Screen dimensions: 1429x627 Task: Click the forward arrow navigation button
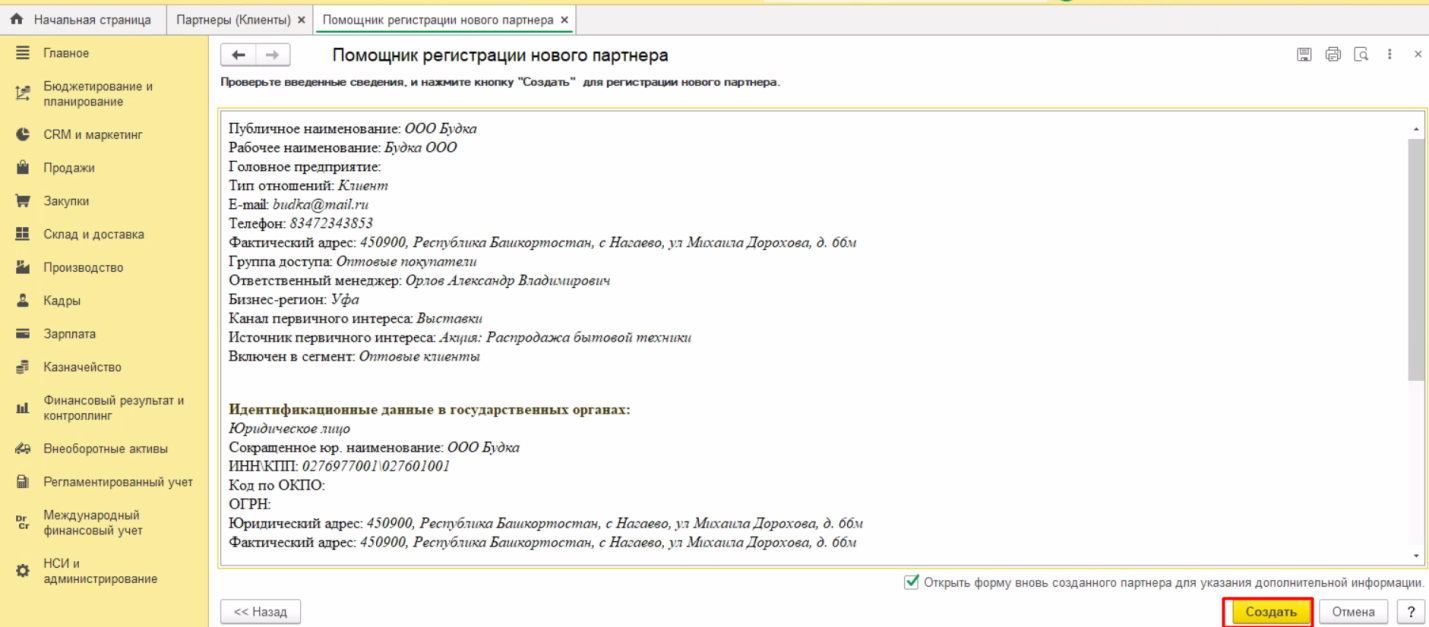click(272, 55)
